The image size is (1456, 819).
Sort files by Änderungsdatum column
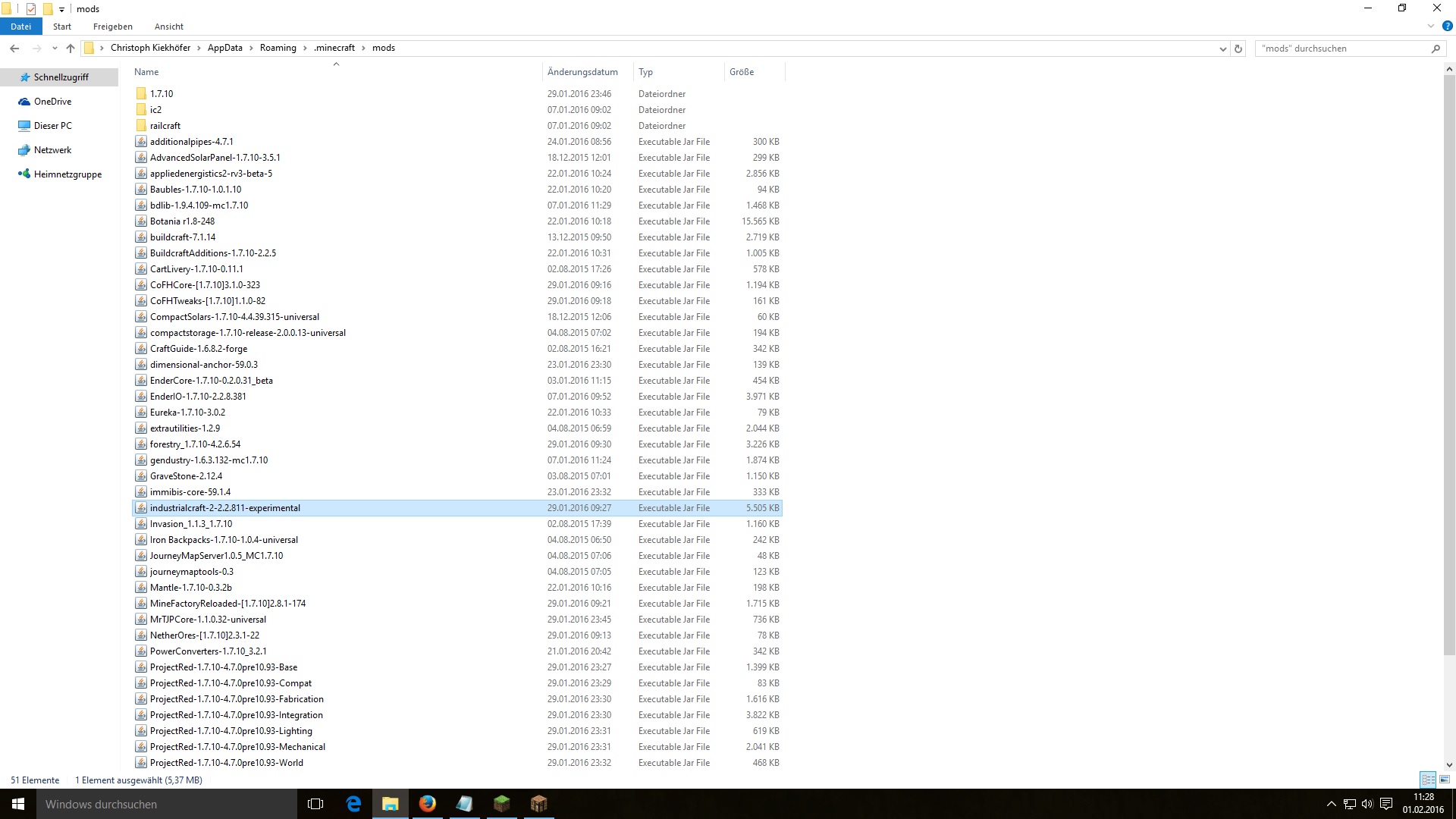pyautogui.click(x=582, y=72)
